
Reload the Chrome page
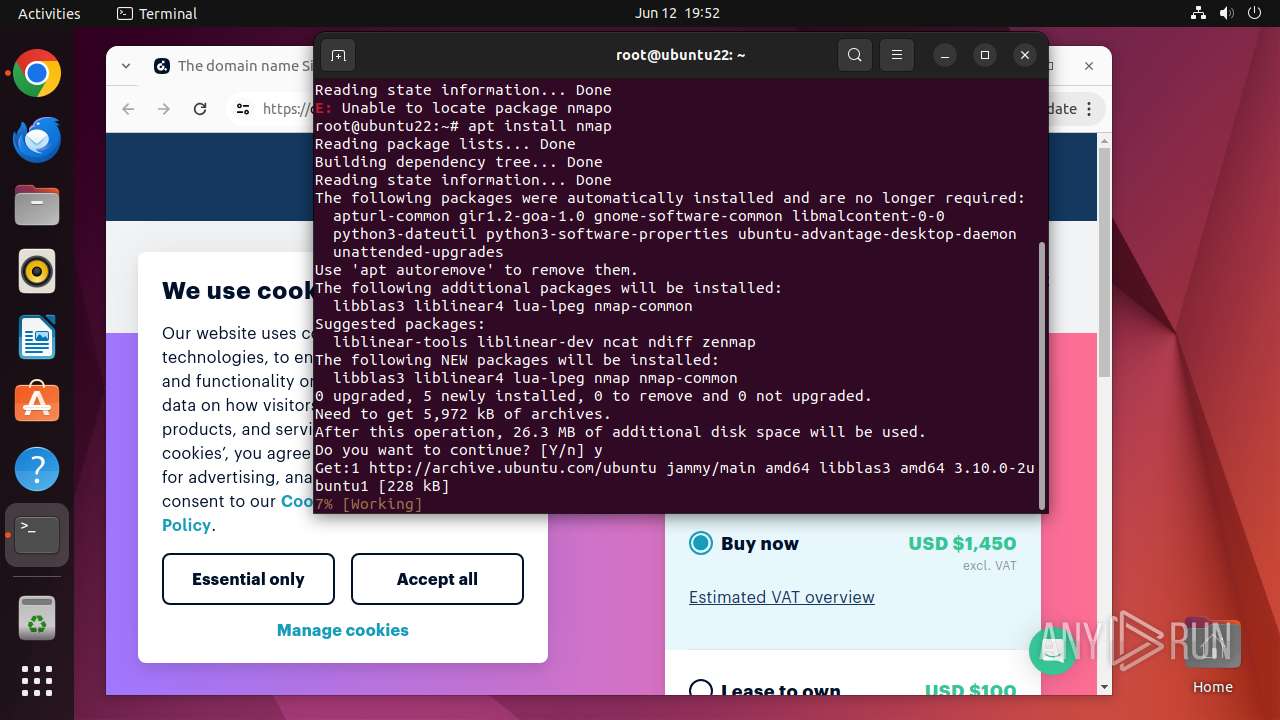tap(200, 109)
